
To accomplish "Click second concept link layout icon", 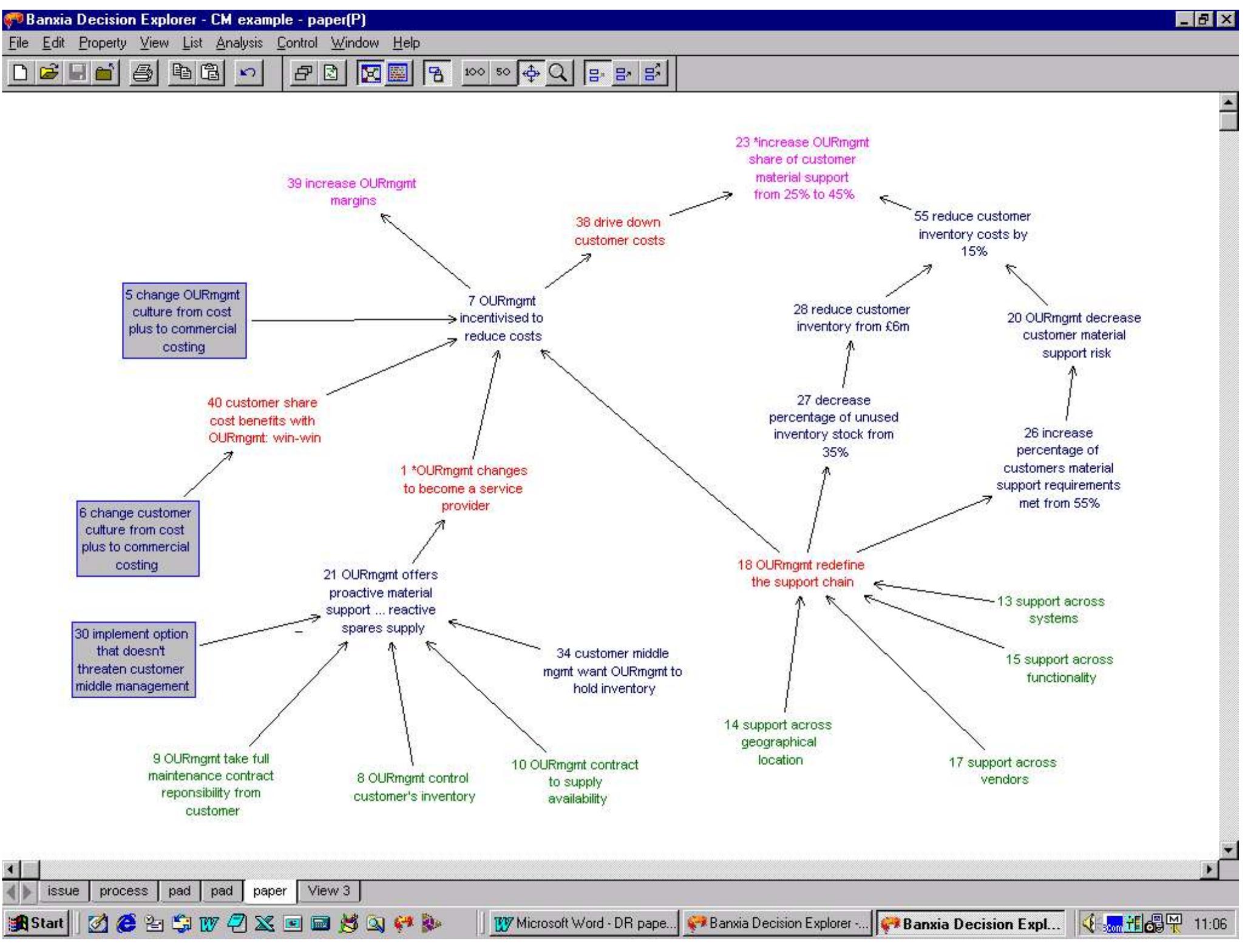I will pos(624,73).
